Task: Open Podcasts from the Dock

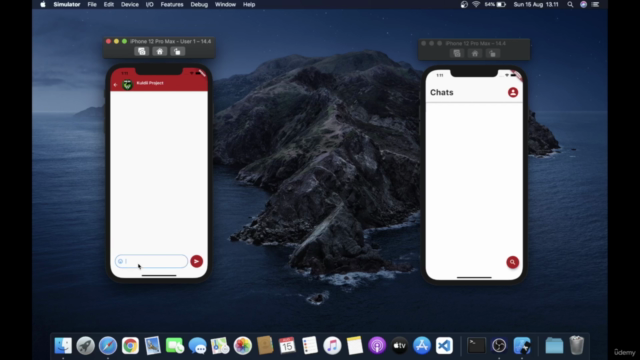Action: [377, 346]
